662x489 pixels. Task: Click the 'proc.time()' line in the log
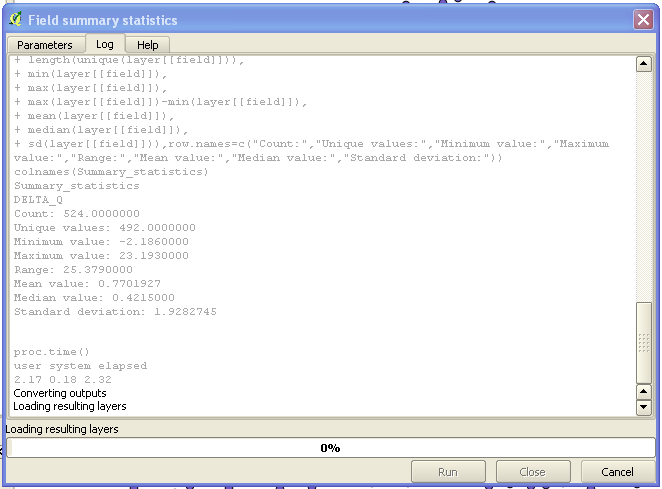[52, 352]
